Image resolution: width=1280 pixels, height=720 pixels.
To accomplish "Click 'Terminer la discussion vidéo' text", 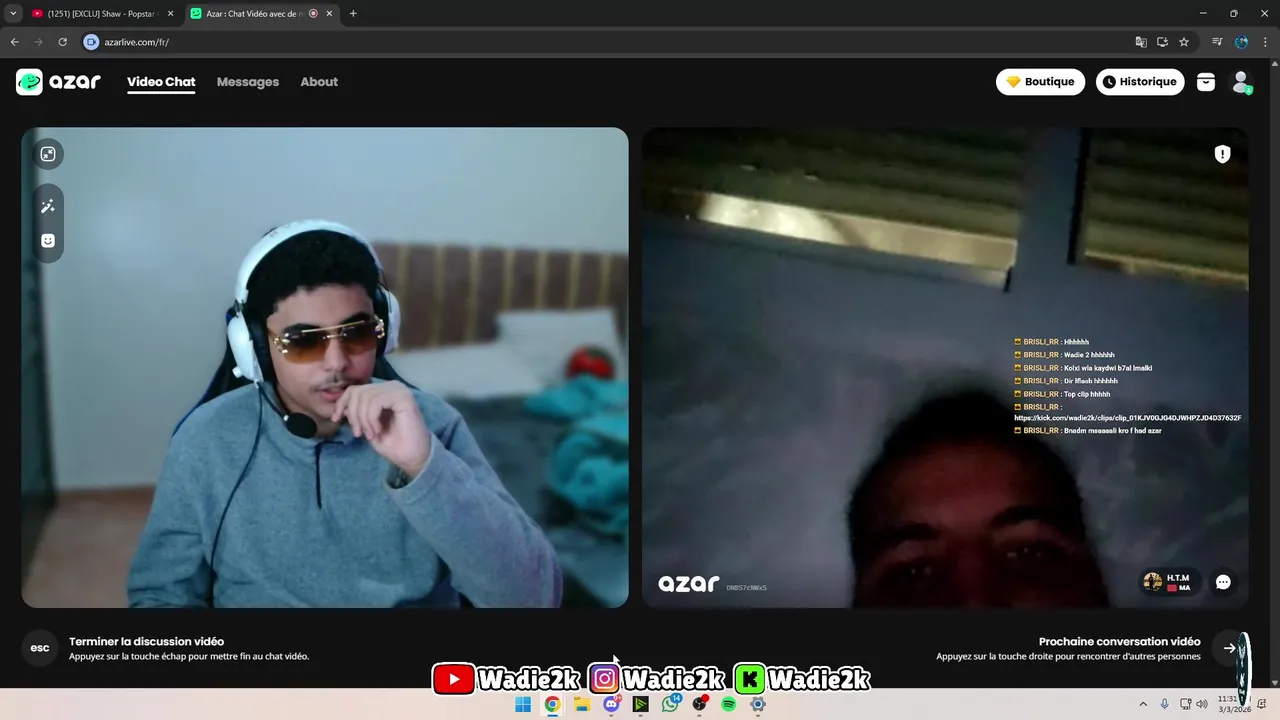I will 146,642.
